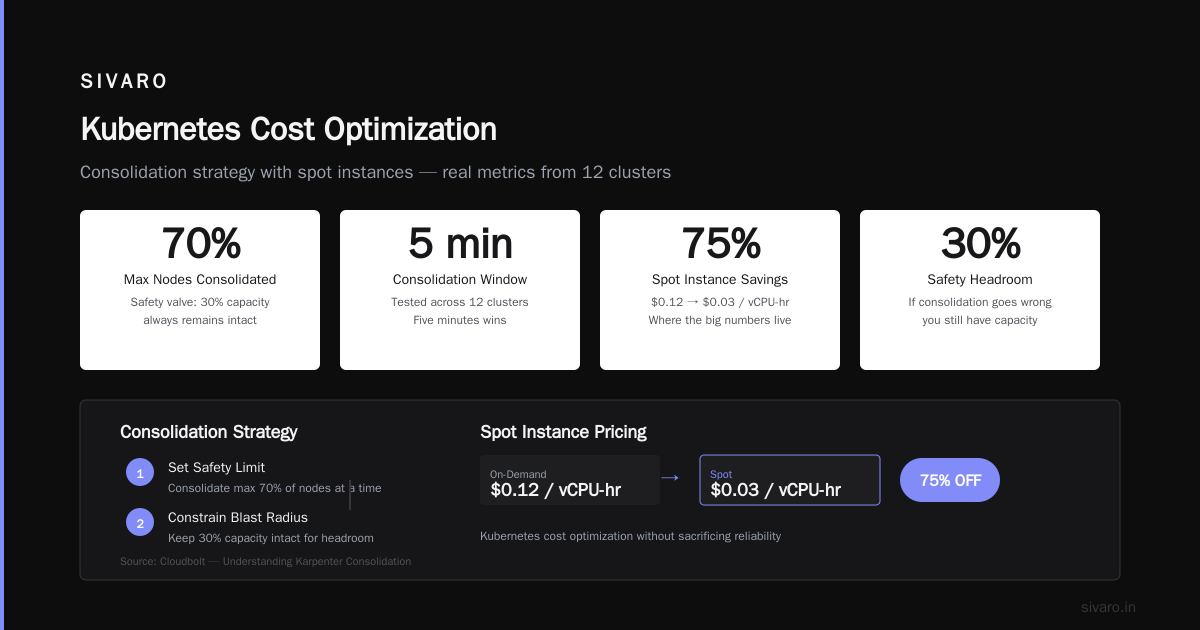1200x630 pixels.
Task: Click the Spot Instance Pricing section title
Action: tap(563, 432)
